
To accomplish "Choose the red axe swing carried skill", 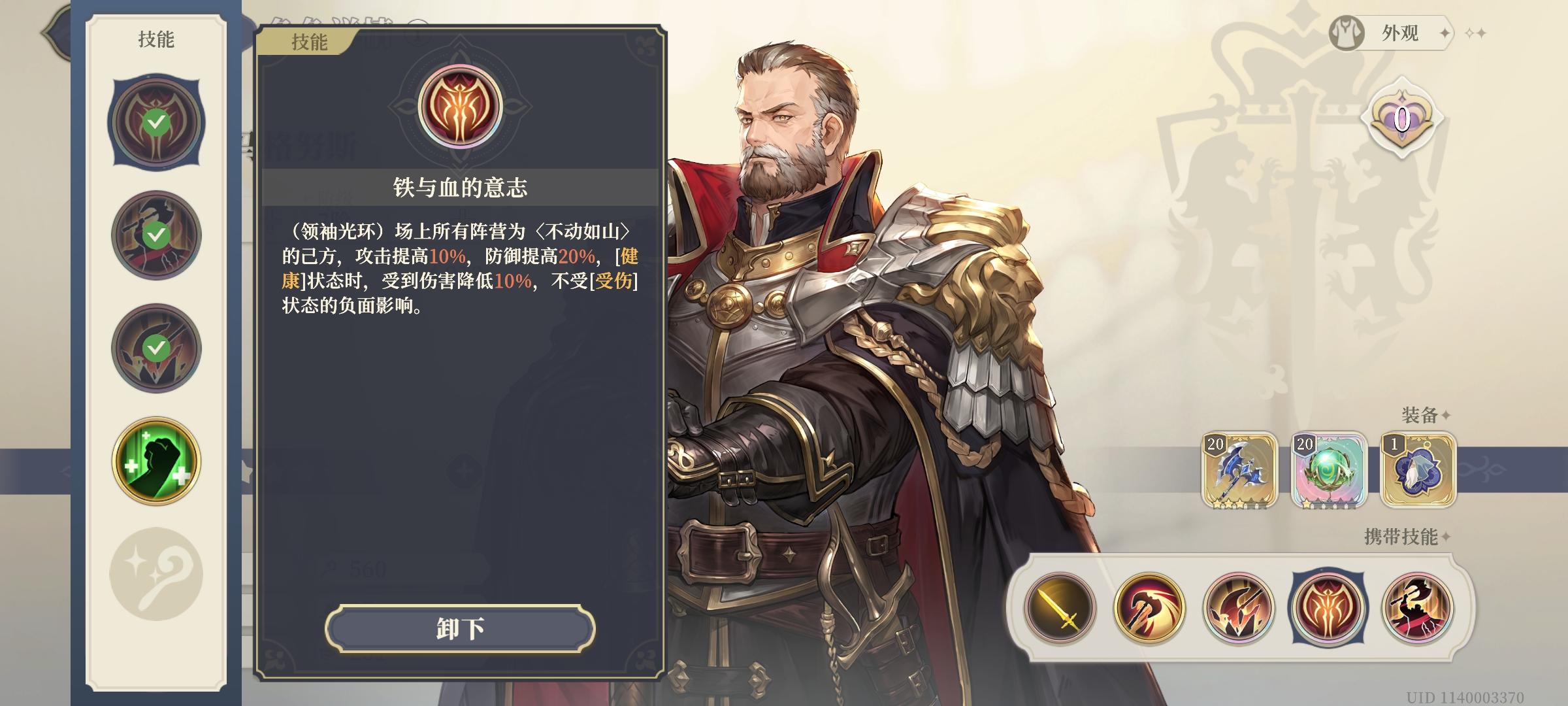I will tap(1150, 608).
